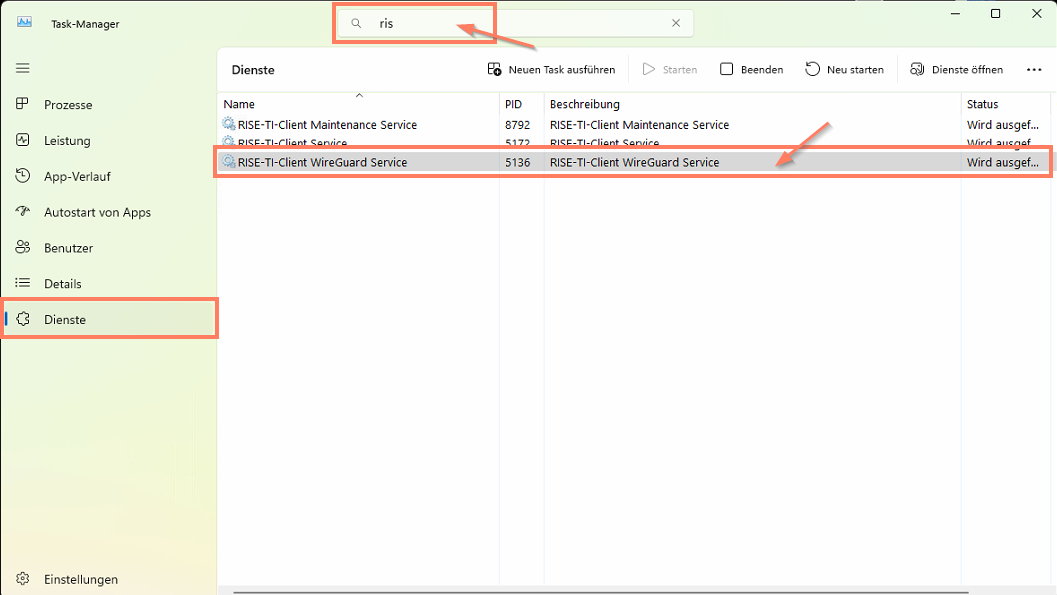Clear the search text with the X
This screenshot has height=595, width=1057.
(675, 23)
